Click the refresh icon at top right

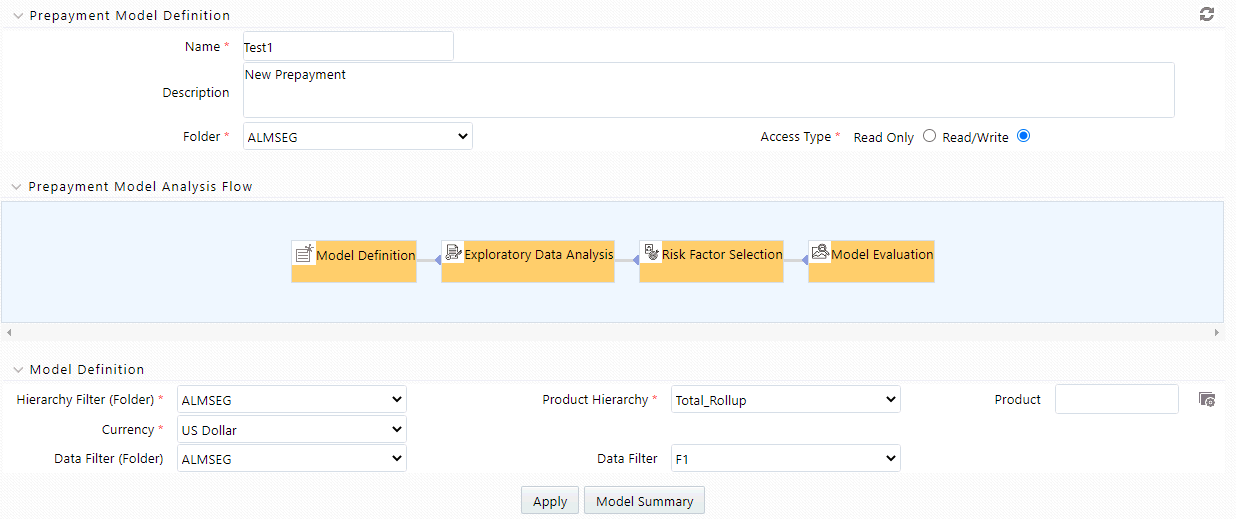(x=1206, y=14)
